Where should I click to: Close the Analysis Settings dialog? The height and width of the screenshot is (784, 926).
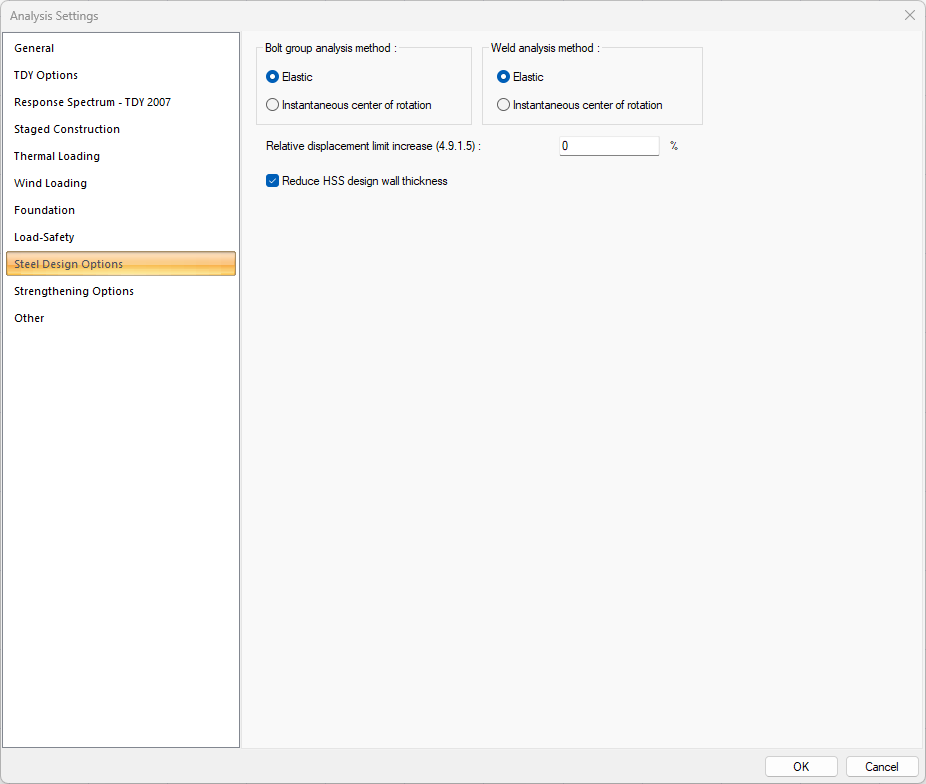(x=909, y=15)
